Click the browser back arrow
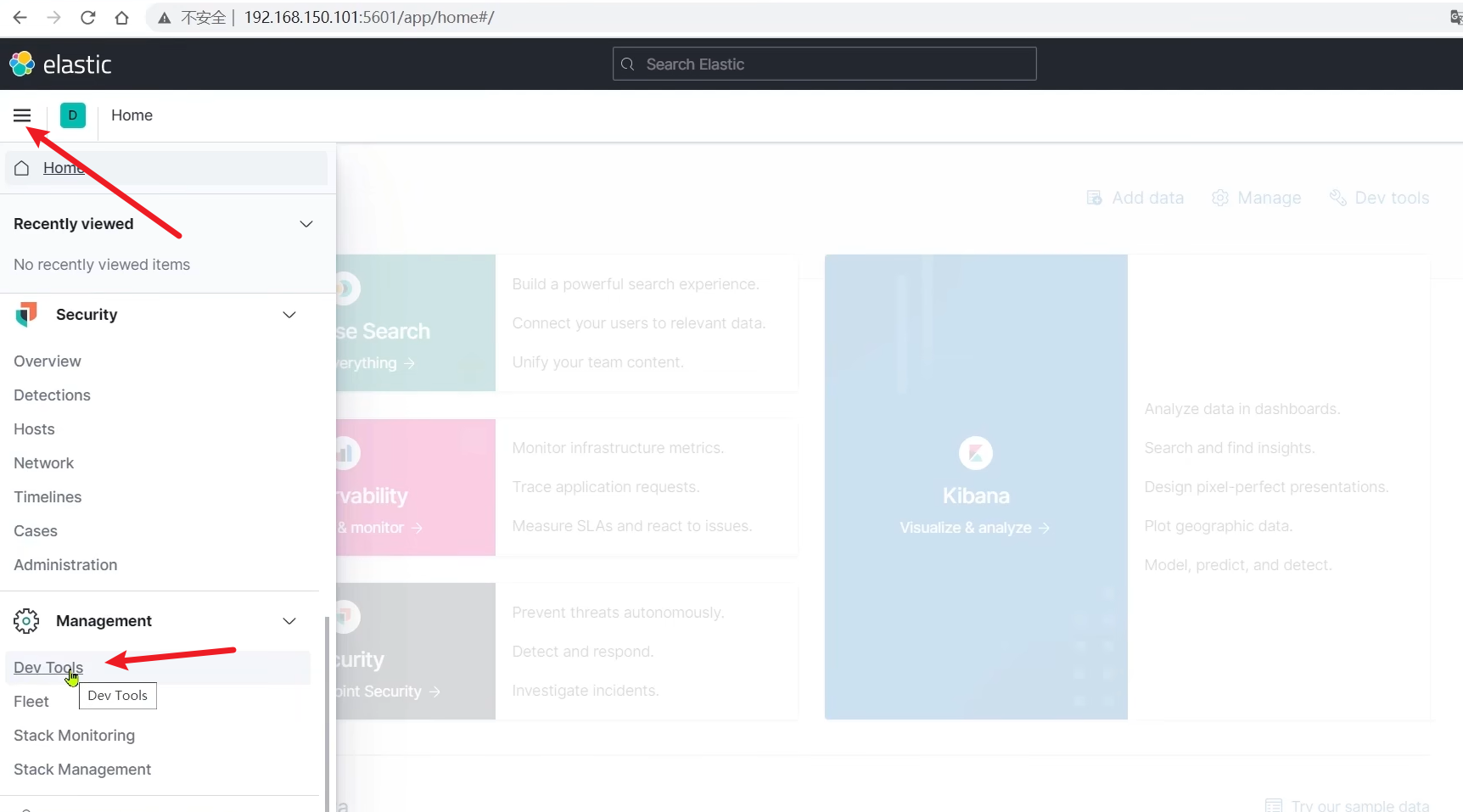Image resolution: width=1463 pixels, height=812 pixels. pyautogui.click(x=20, y=17)
